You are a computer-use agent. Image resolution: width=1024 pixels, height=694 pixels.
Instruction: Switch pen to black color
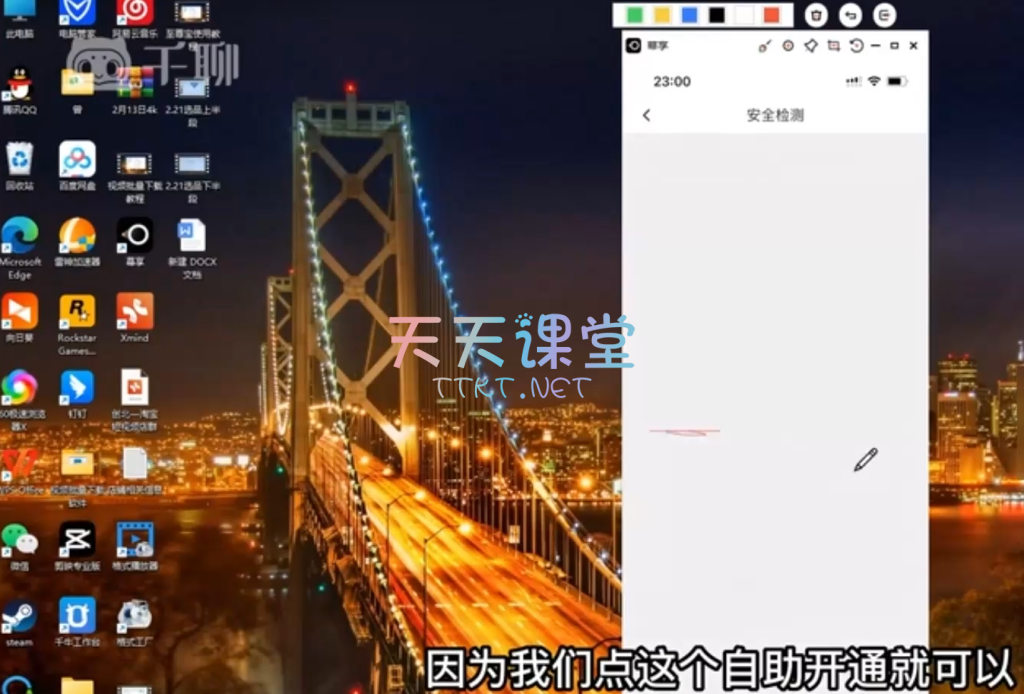(x=716, y=15)
